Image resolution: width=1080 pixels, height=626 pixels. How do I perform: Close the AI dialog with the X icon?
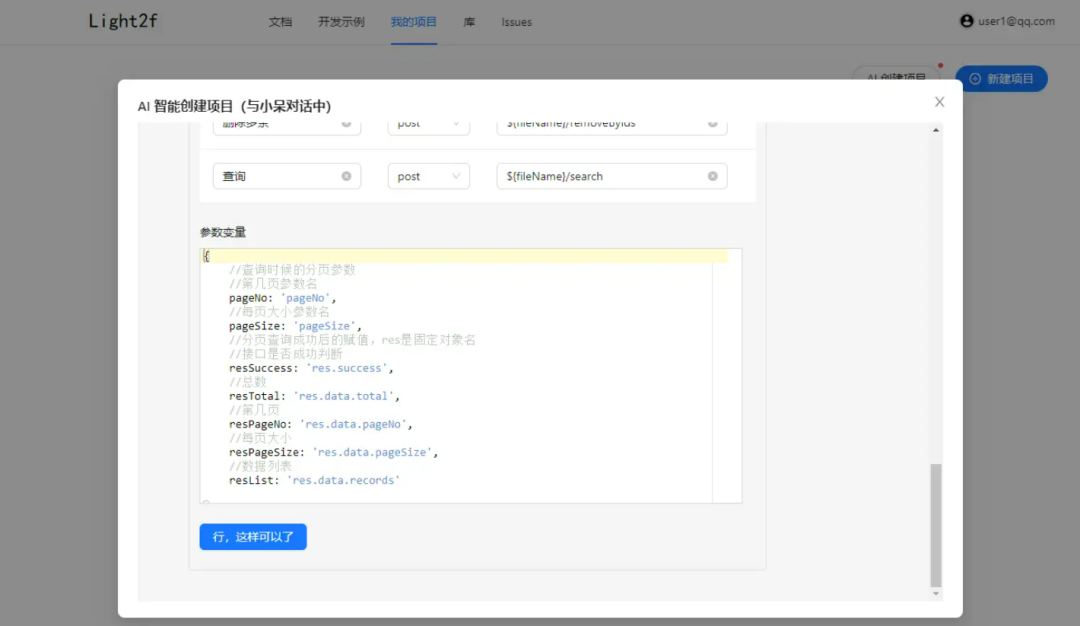pyautogui.click(x=939, y=101)
